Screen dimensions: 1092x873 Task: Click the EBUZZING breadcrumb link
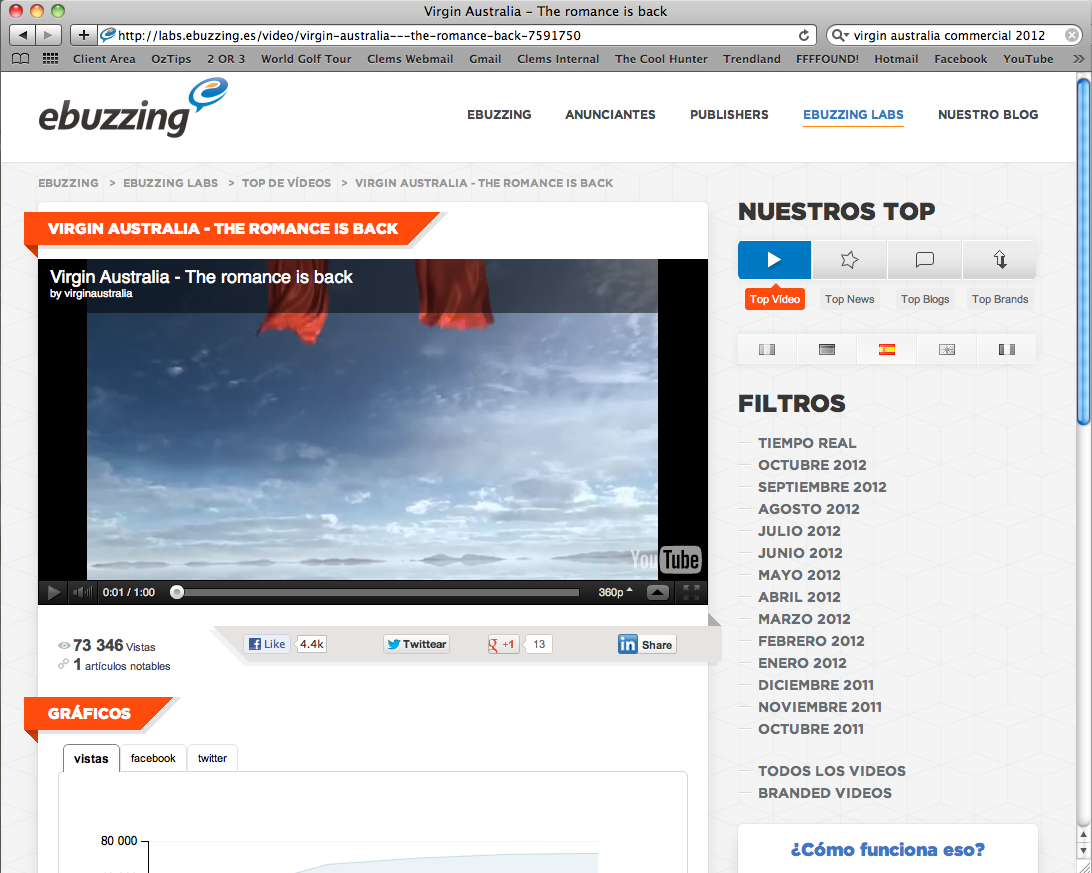(68, 183)
